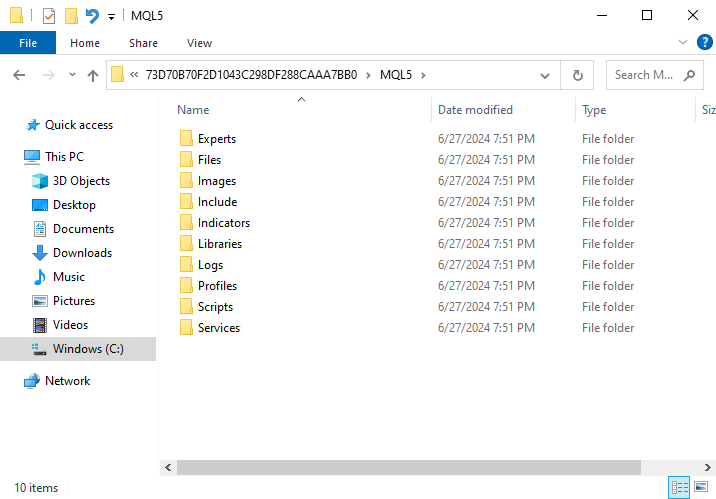Screen dimensions: 716x499
Task: Switch to the Home ribbon tab
Action: [x=85, y=43]
